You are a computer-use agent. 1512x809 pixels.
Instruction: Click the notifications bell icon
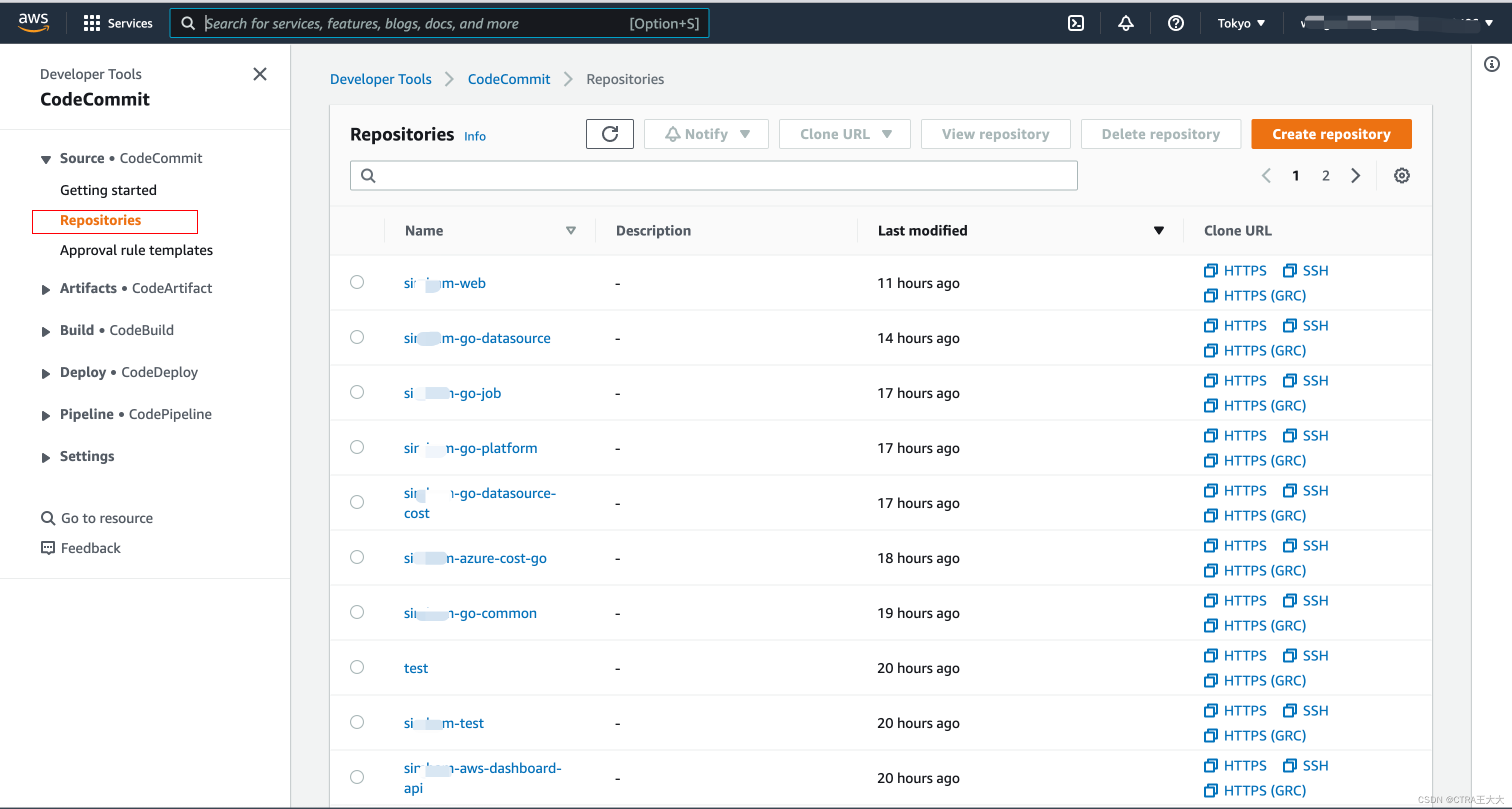coord(1125,23)
